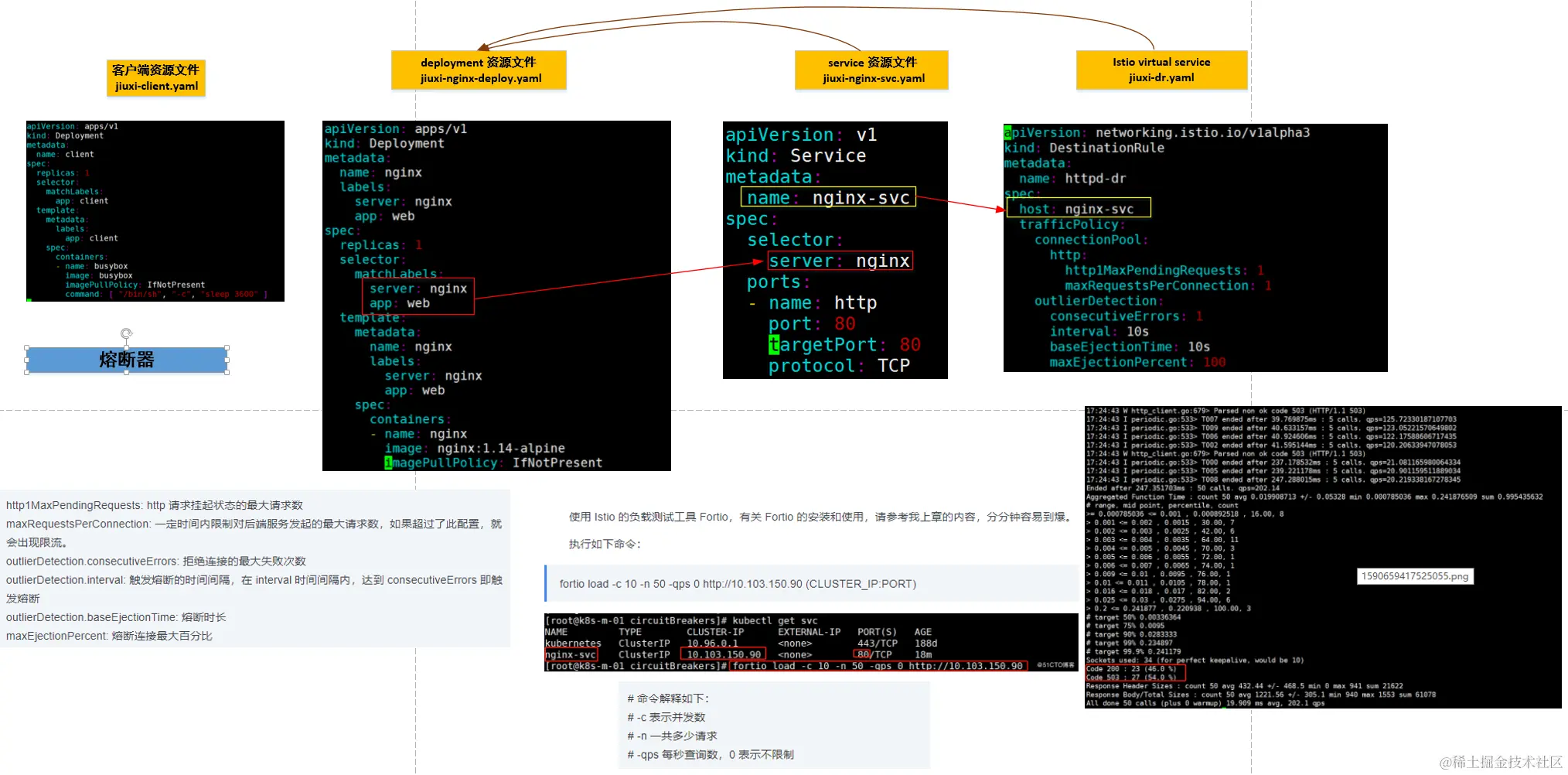This screenshot has width=1568, height=775.
Task: Click 'replicas: 1' in the nginx Deployment YAML
Action: [x=381, y=244]
